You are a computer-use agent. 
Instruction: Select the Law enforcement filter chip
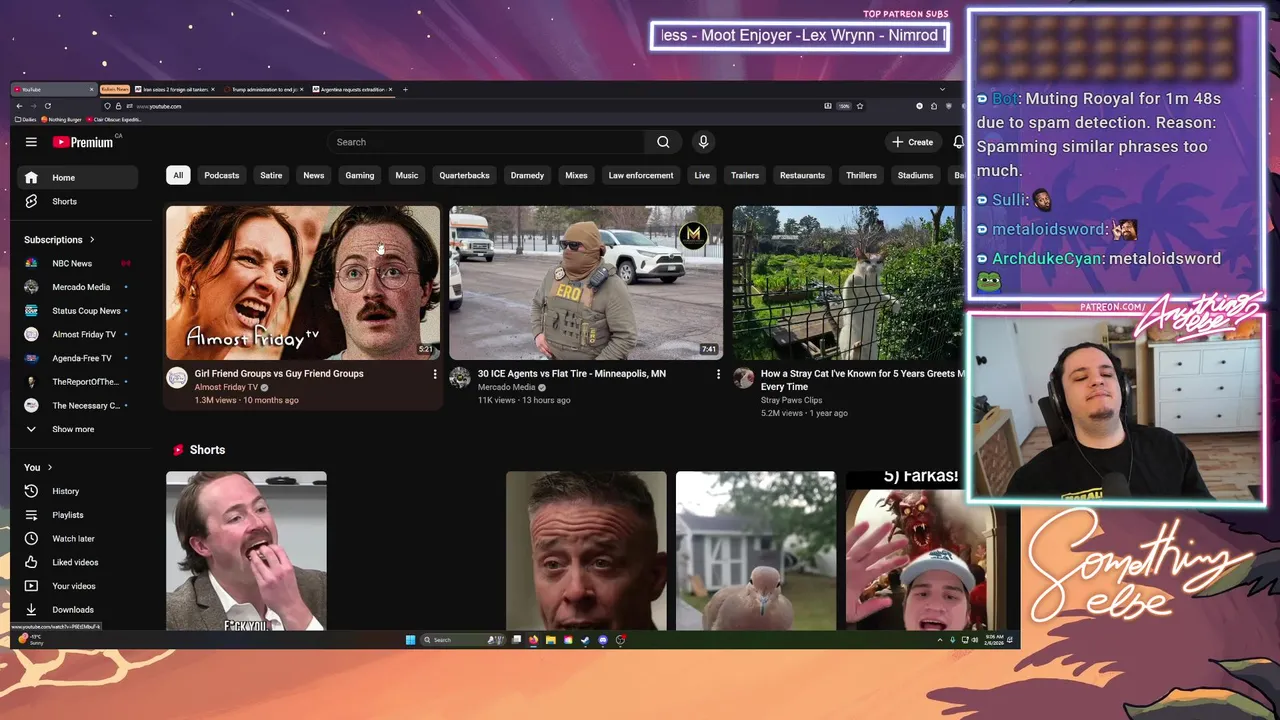pyautogui.click(x=641, y=175)
